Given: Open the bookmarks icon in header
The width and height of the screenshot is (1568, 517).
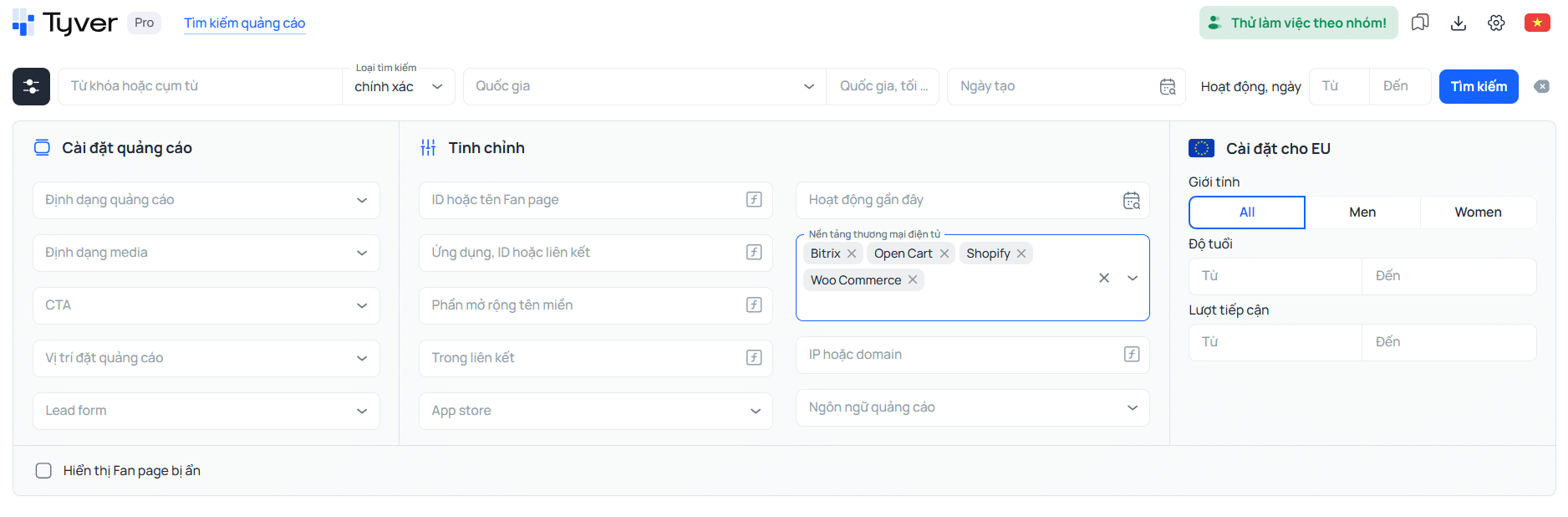Looking at the screenshot, I should click(1420, 23).
